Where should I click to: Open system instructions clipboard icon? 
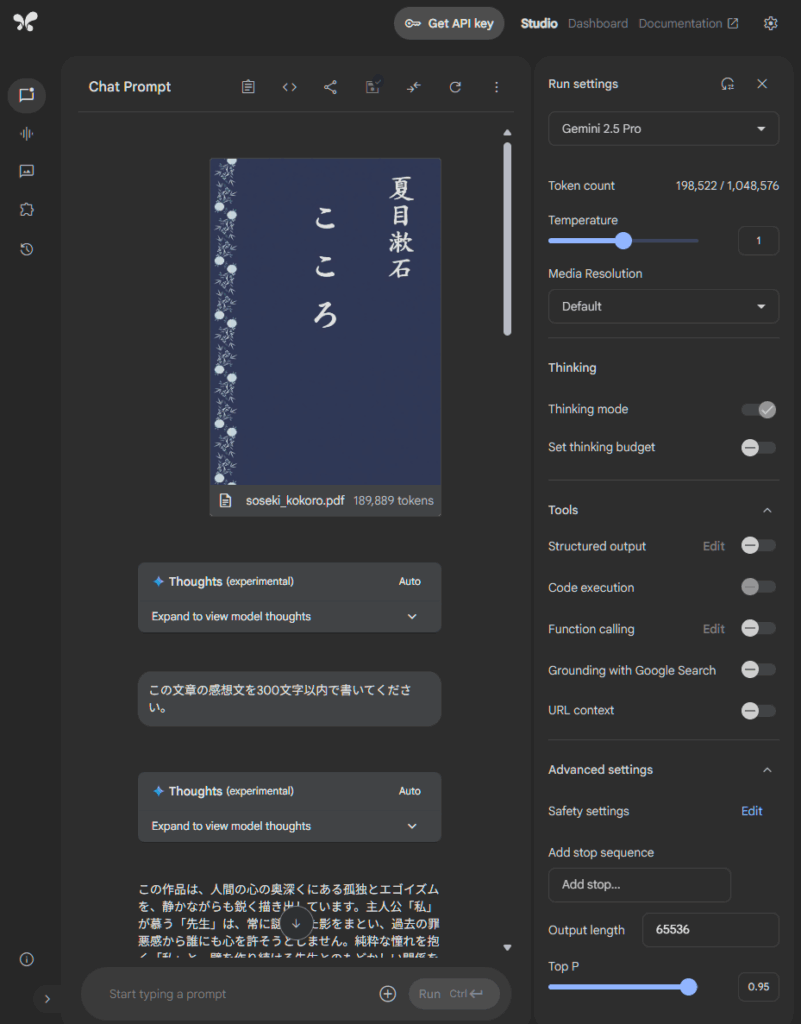click(x=248, y=87)
